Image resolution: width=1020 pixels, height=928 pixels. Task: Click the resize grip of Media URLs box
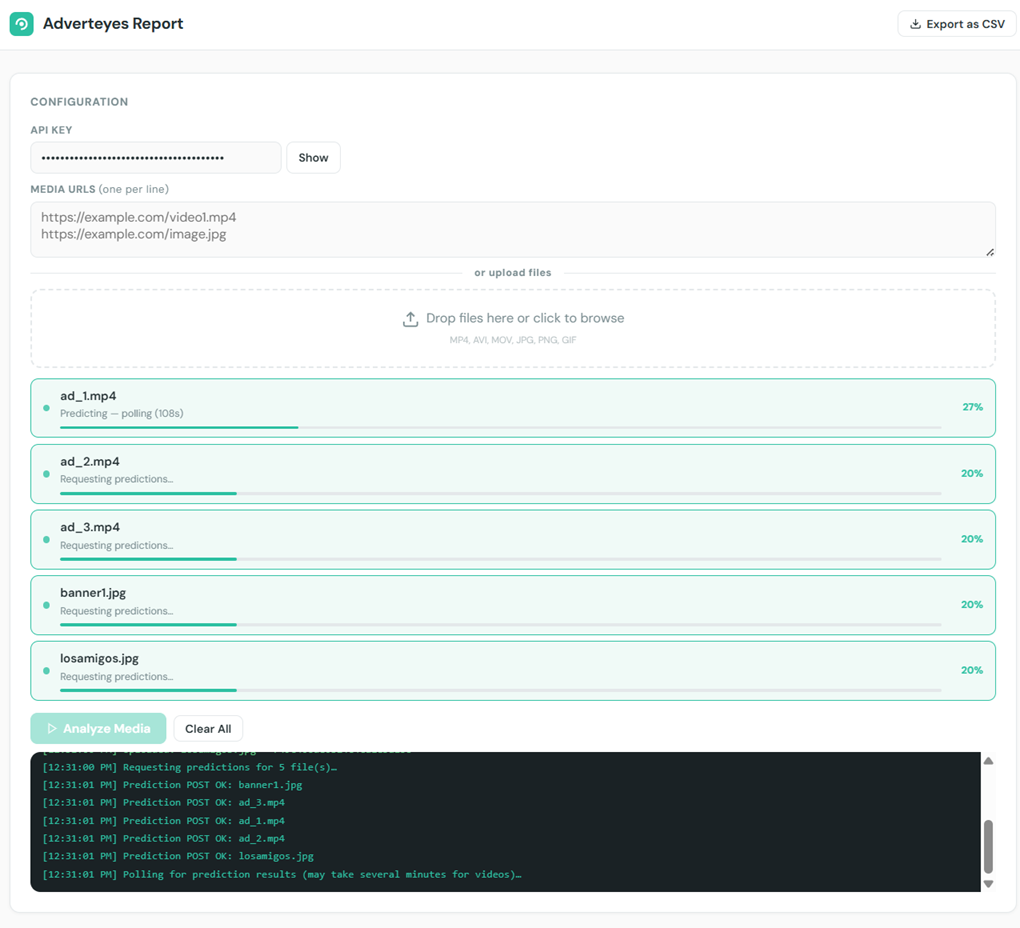click(x=989, y=252)
